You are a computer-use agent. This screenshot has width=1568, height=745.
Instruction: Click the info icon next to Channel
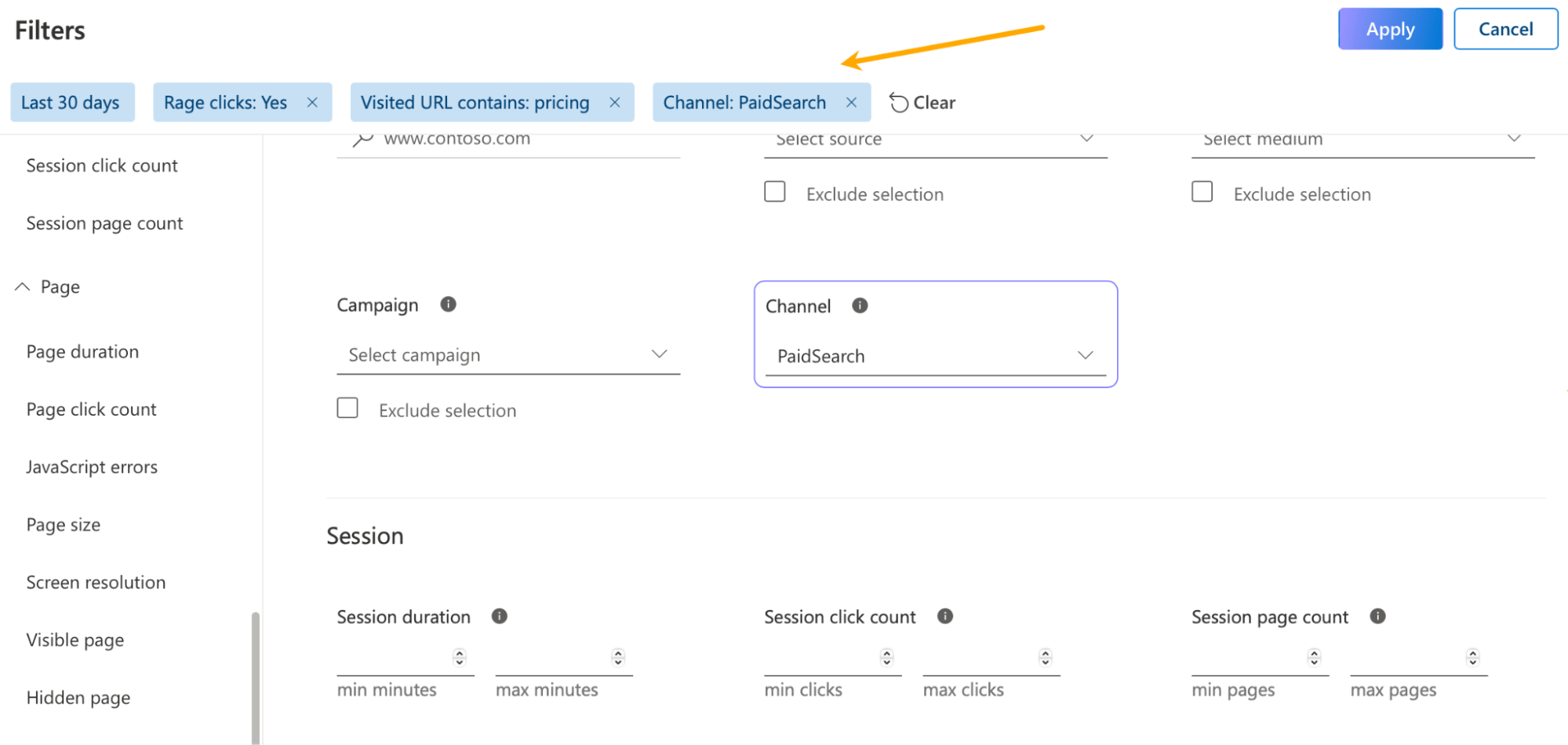[860, 306]
